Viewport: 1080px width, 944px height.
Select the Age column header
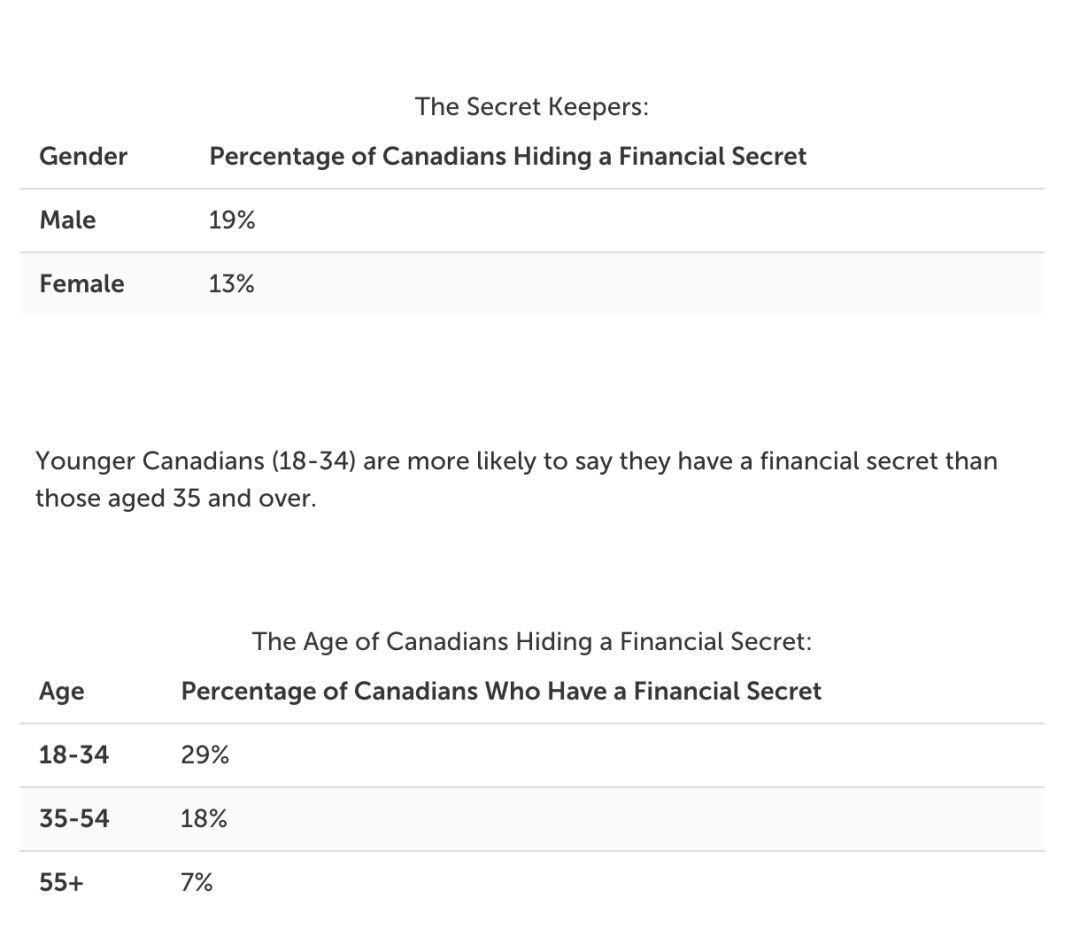(x=61, y=691)
